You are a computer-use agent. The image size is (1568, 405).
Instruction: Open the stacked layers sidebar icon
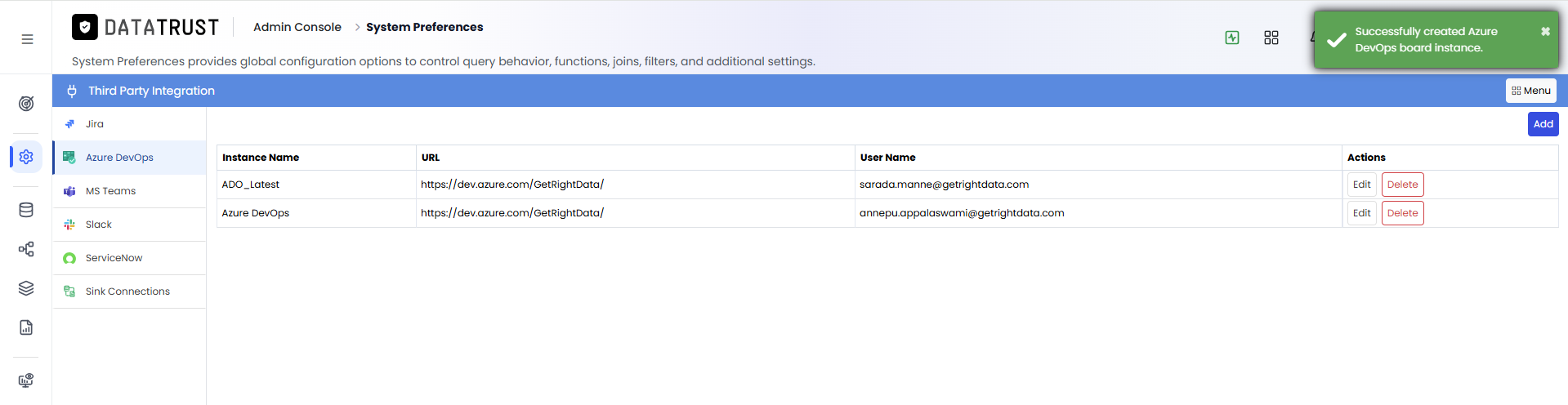[26, 288]
